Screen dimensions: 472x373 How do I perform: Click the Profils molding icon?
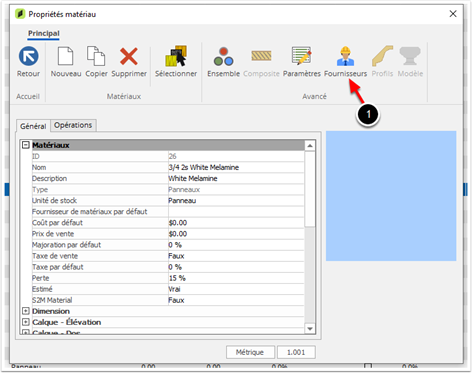click(x=382, y=56)
